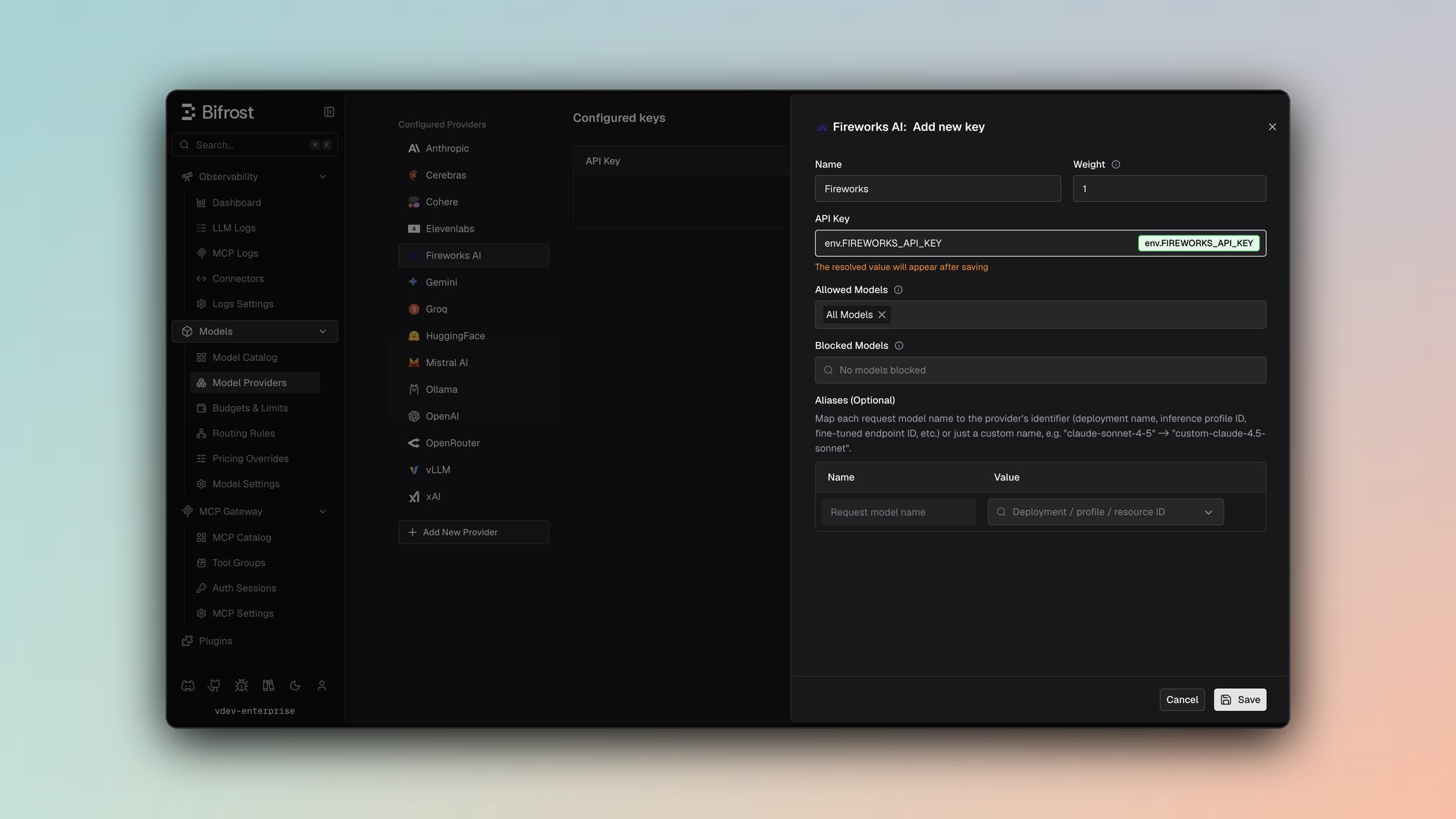Click Add New Provider button

point(473,532)
